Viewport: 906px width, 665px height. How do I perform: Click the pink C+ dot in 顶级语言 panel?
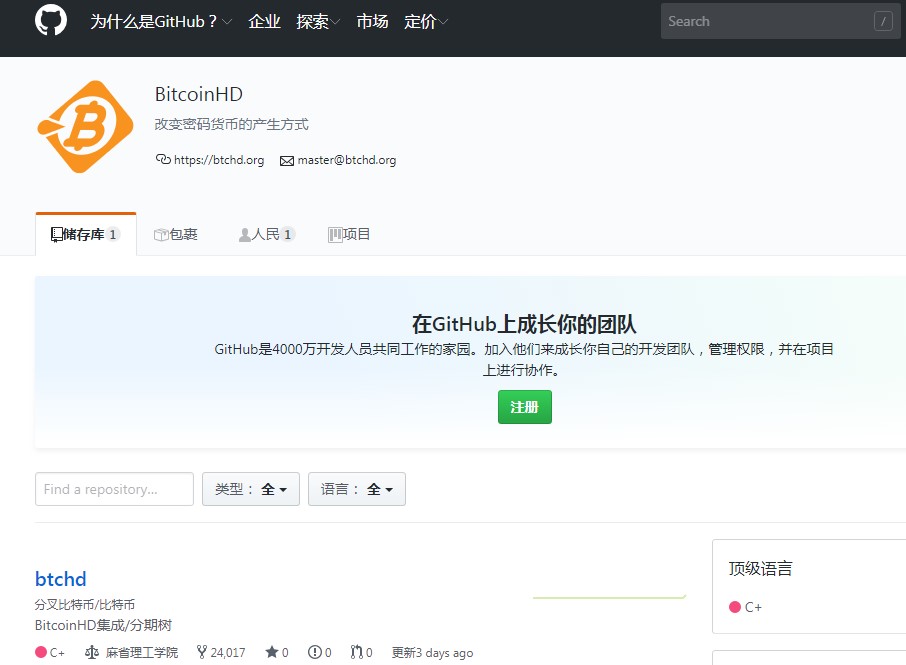(x=735, y=607)
